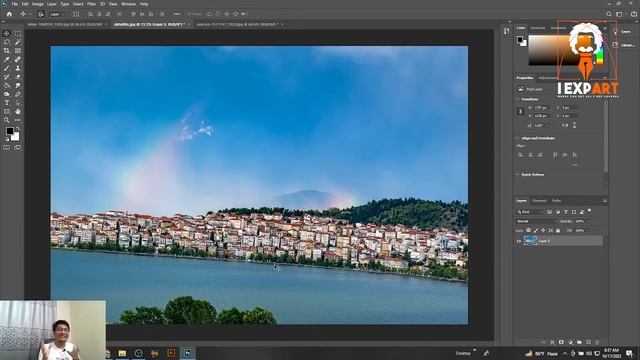The width and height of the screenshot is (640, 360).
Task: Collapse the Transform section in Properties
Action: pyautogui.click(x=518, y=99)
